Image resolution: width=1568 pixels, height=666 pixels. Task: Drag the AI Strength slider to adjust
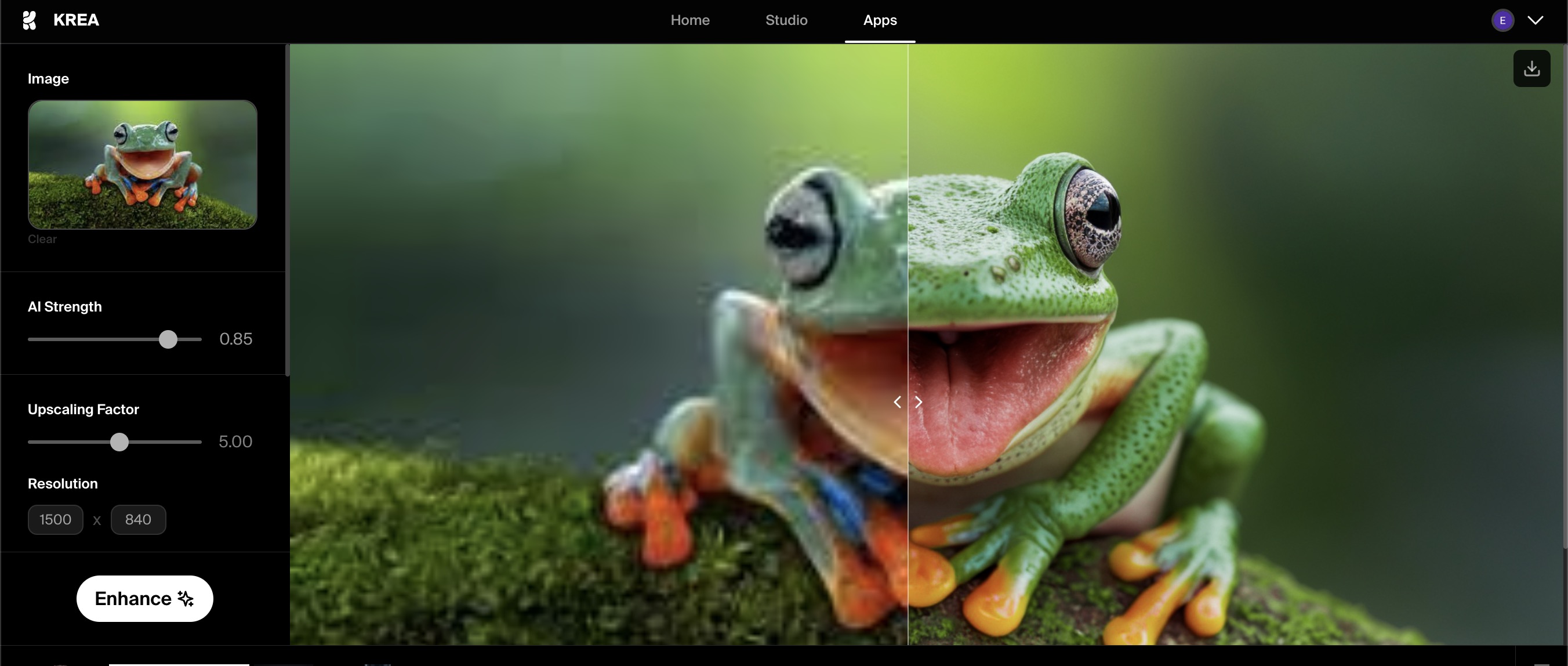coord(167,338)
